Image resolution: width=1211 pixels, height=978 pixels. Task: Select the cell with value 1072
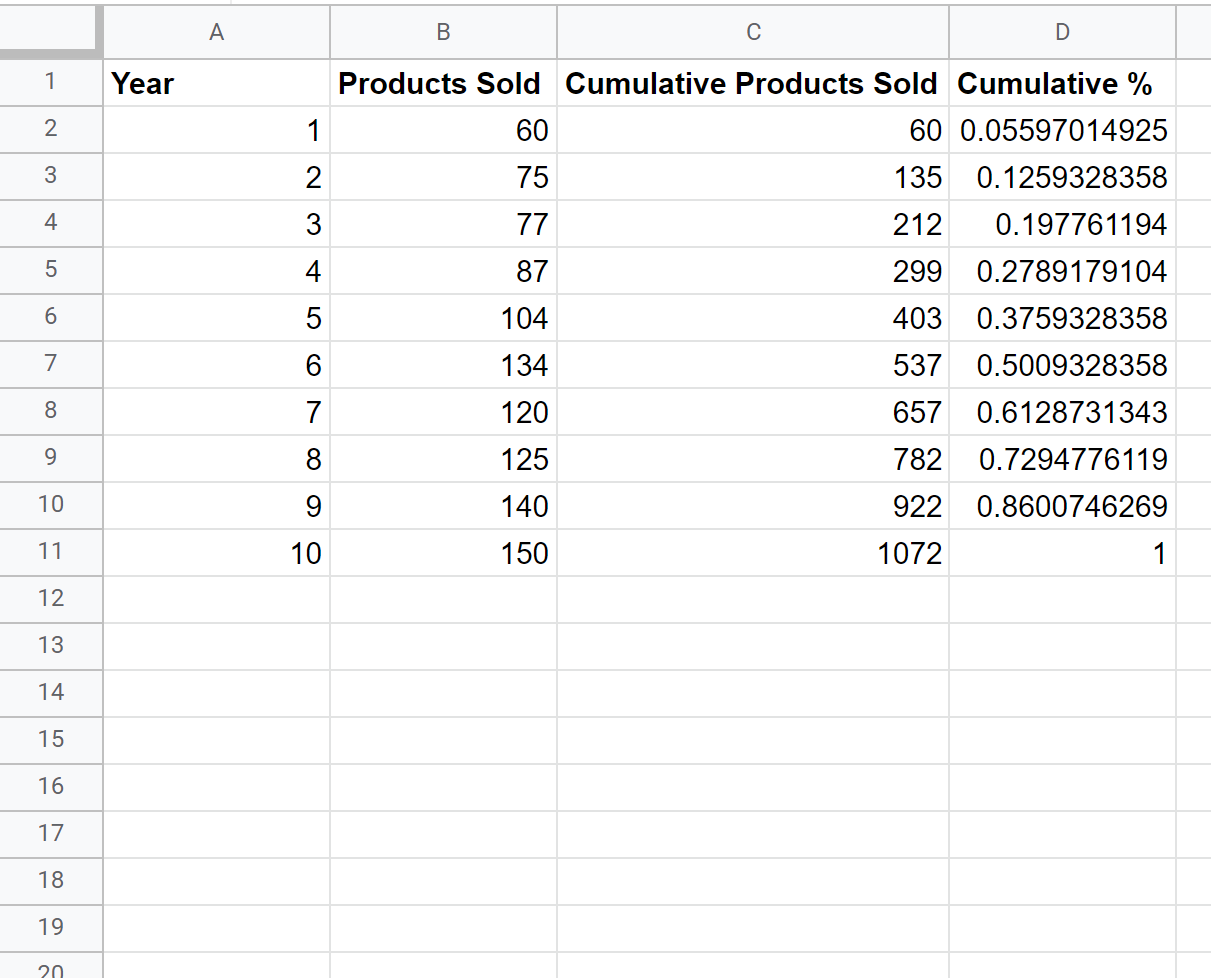click(x=753, y=553)
